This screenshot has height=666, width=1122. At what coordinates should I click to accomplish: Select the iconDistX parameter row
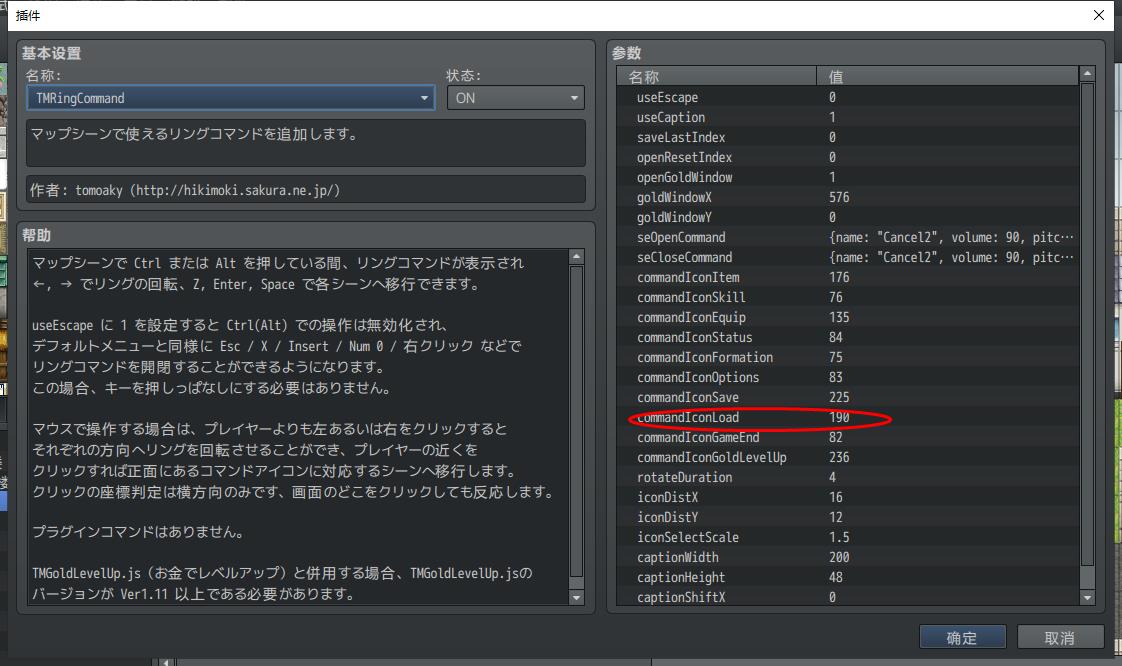click(x=848, y=498)
